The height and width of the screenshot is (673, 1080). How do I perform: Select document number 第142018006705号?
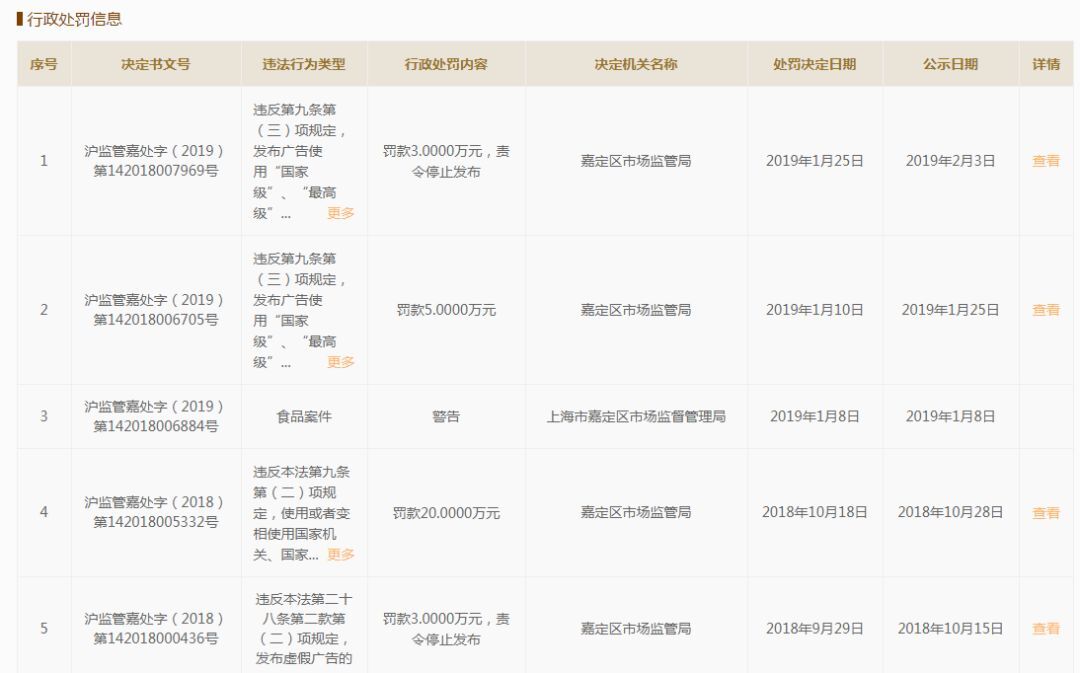pyautogui.click(x=156, y=320)
